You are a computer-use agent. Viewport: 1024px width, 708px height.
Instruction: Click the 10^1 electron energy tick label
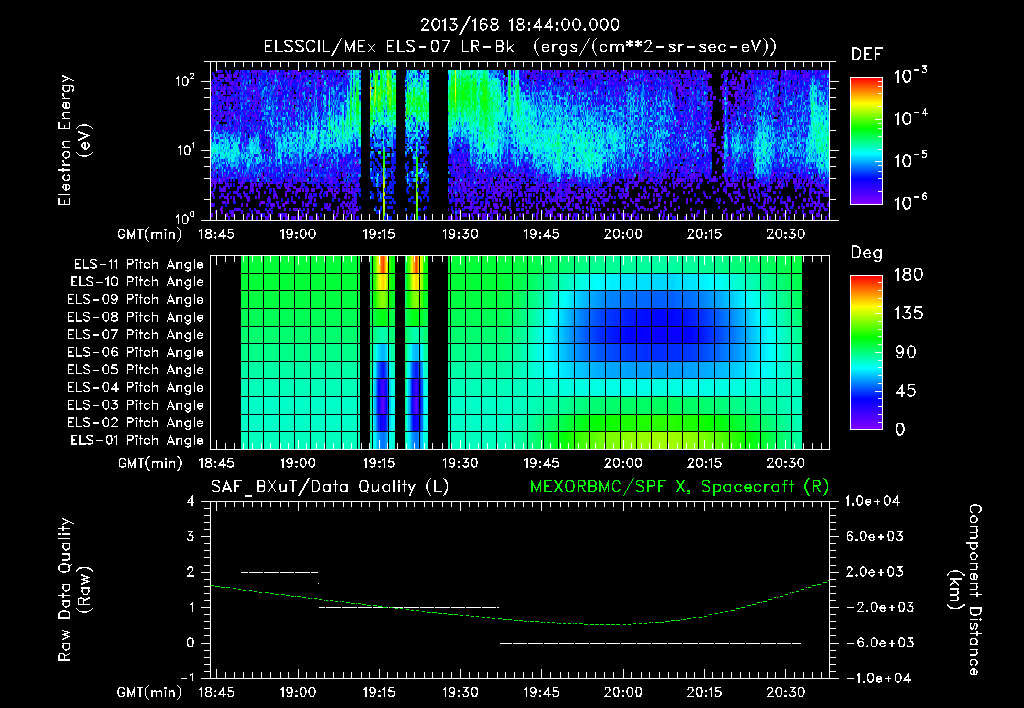[185, 150]
